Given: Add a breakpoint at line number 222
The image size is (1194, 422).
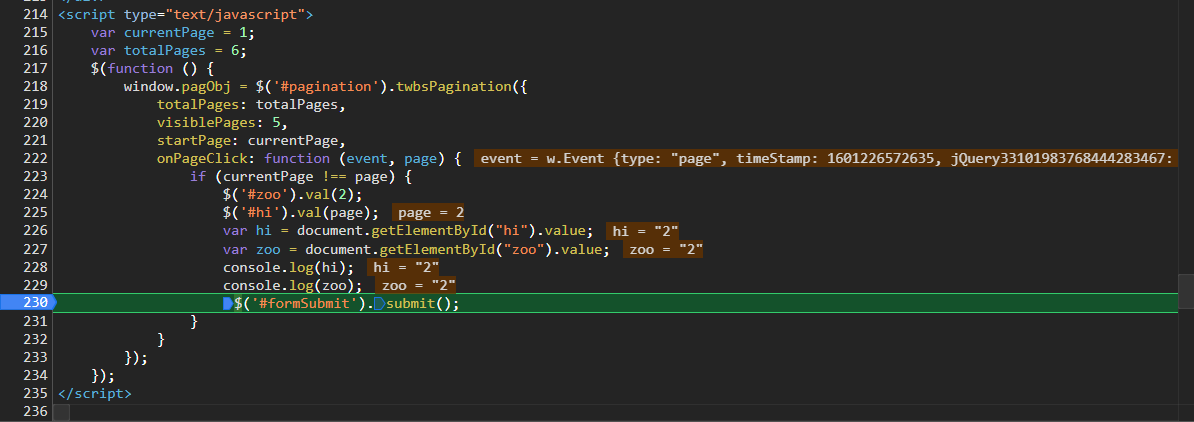Looking at the screenshot, I should (x=34, y=158).
